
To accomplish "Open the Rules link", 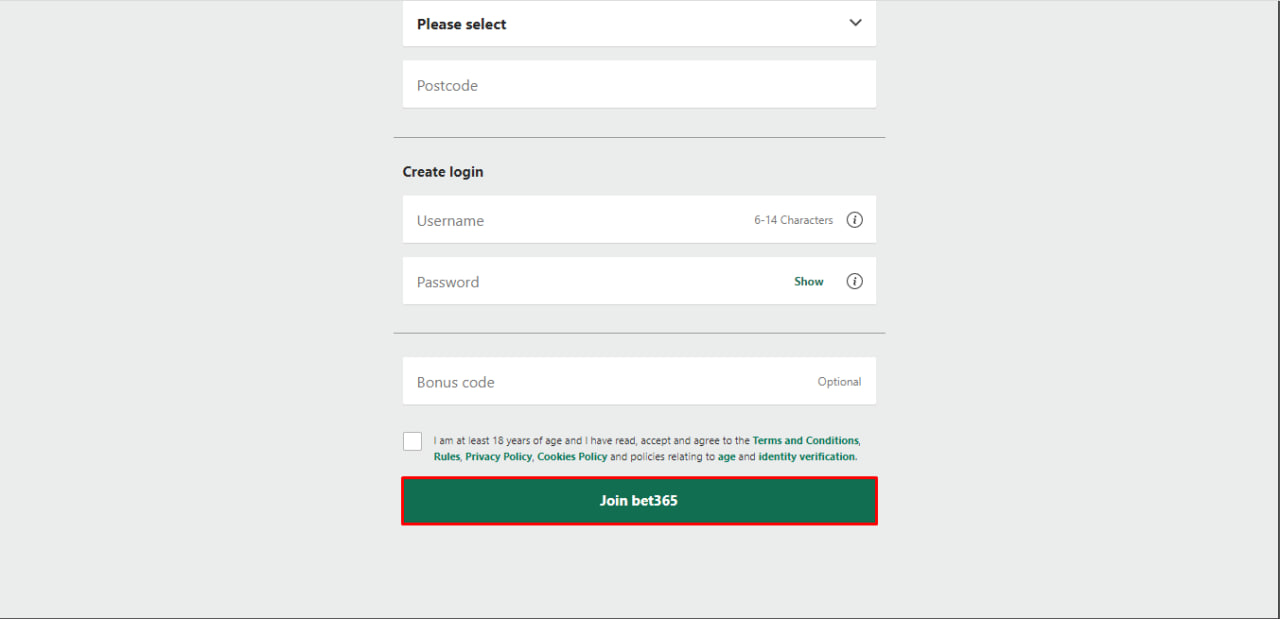I will [x=446, y=457].
